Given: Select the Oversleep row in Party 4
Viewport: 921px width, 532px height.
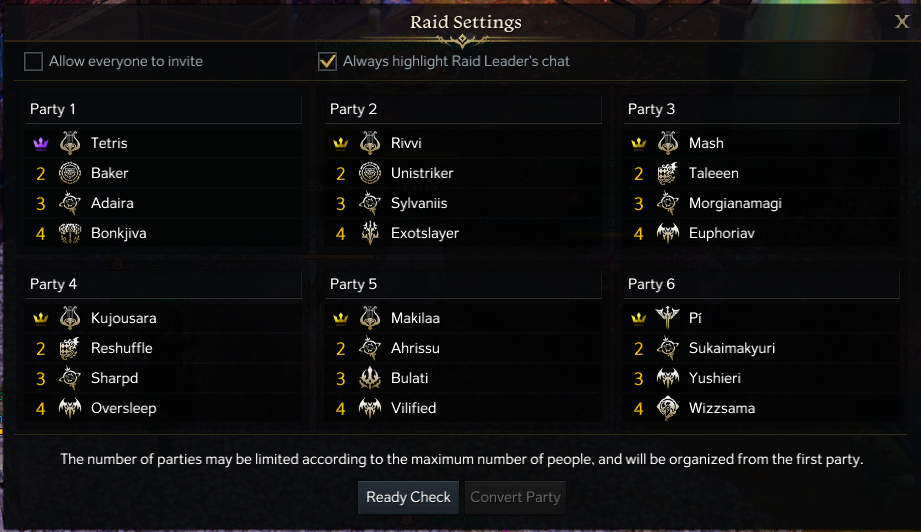Looking at the screenshot, I should [123, 408].
